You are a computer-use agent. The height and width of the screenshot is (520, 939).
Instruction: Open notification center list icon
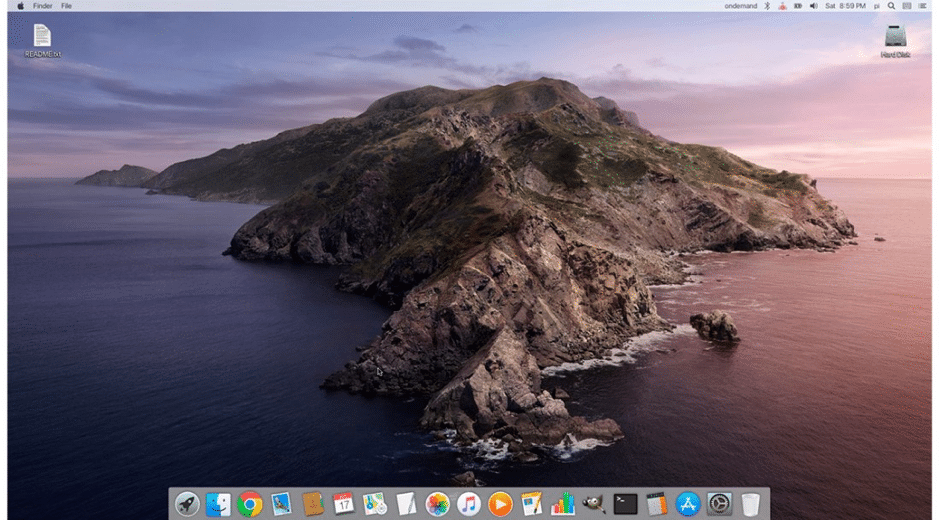(922, 5)
